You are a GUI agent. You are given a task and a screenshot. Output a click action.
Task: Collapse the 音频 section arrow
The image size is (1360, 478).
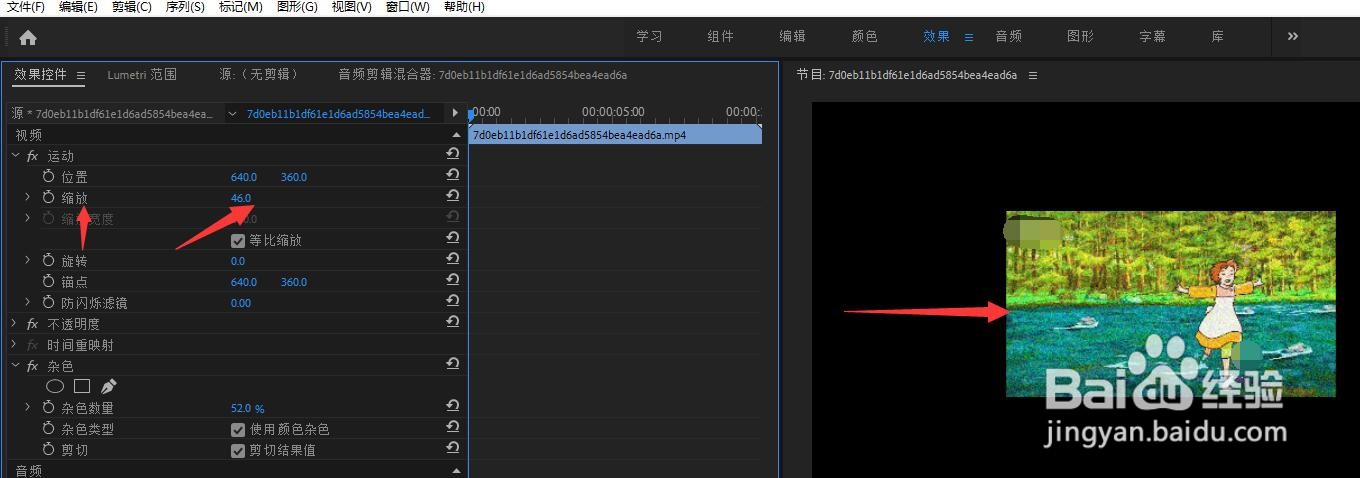(x=457, y=470)
